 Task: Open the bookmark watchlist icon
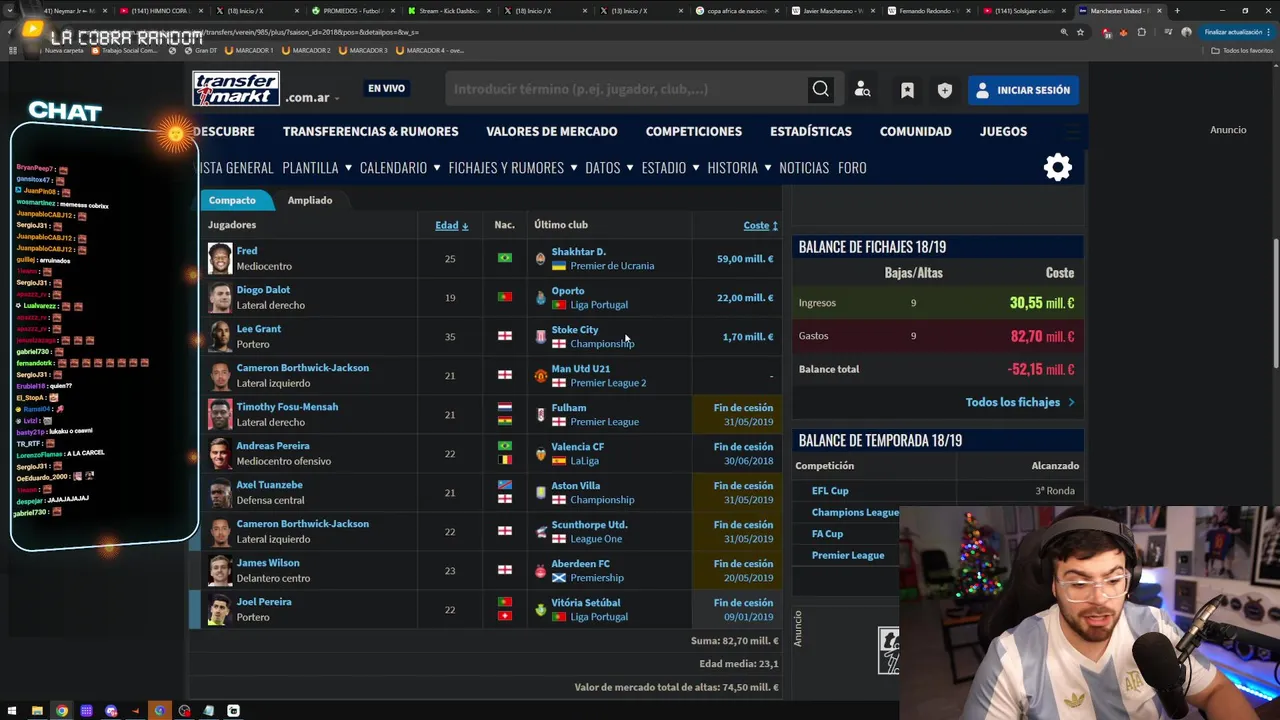[907, 90]
